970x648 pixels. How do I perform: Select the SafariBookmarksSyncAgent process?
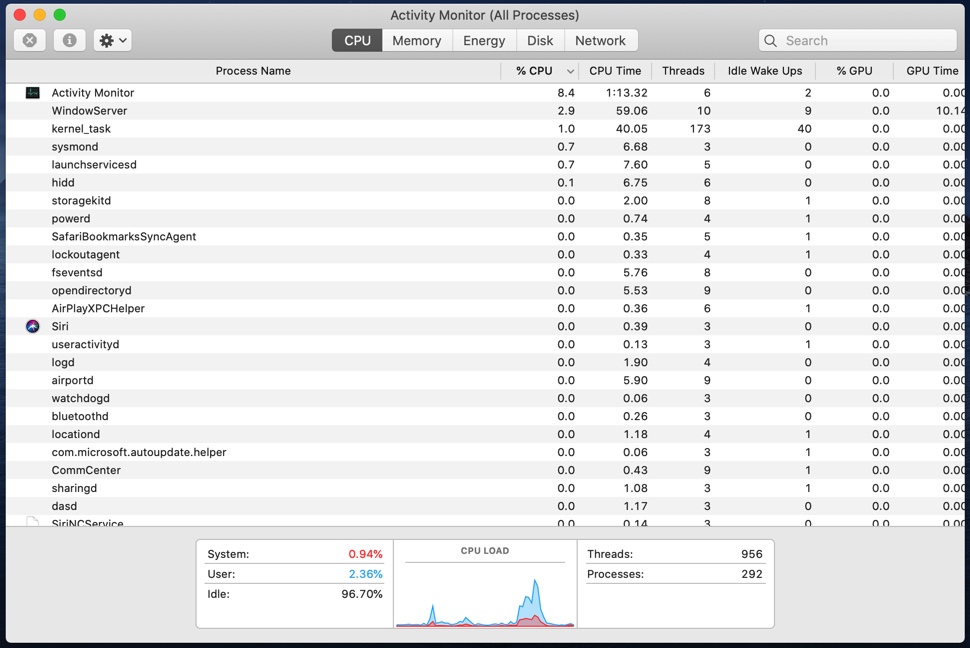click(x=485, y=236)
